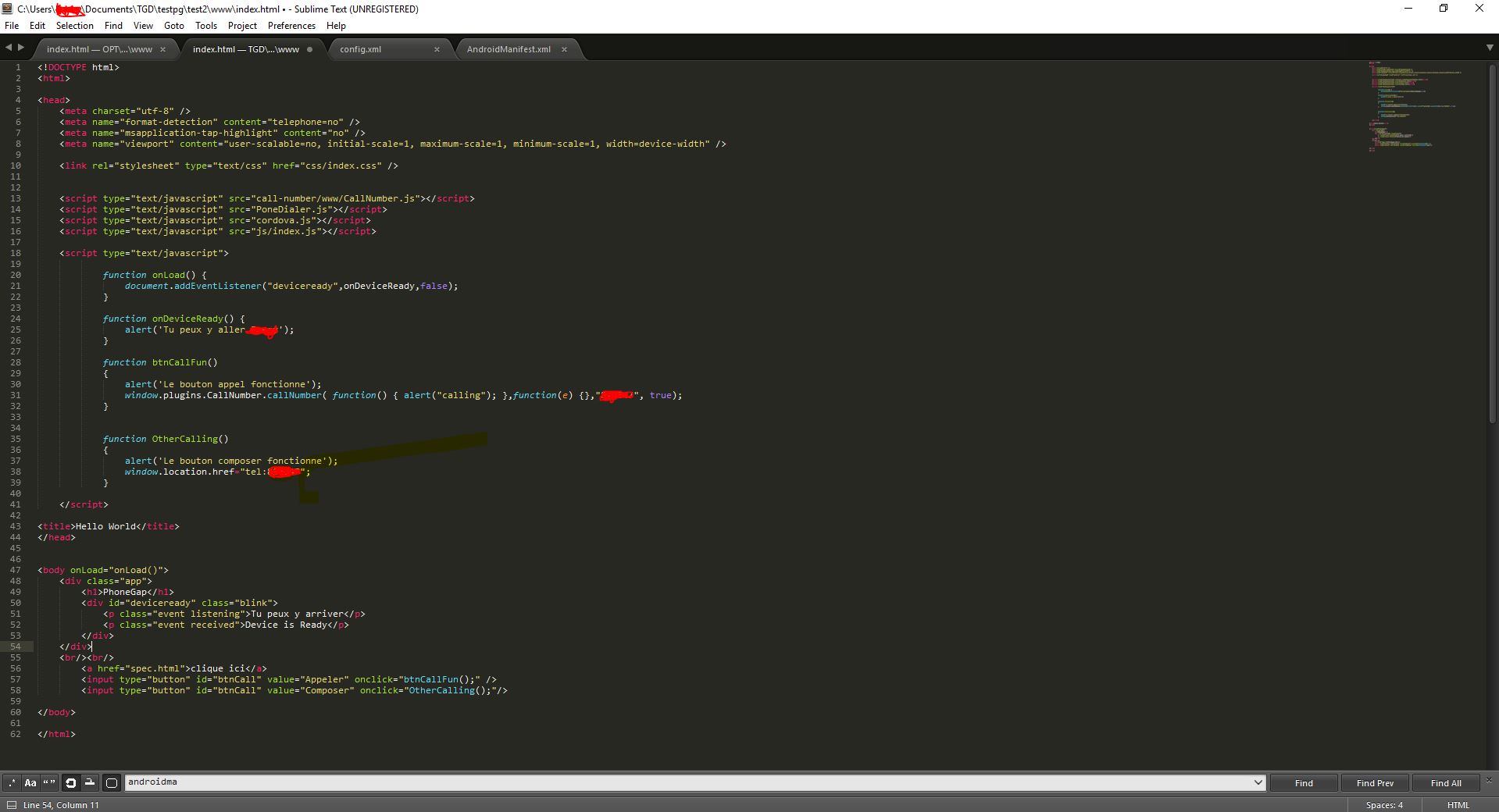Close the config.xml tab
1499x812 pixels.
pyautogui.click(x=437, y=49)
